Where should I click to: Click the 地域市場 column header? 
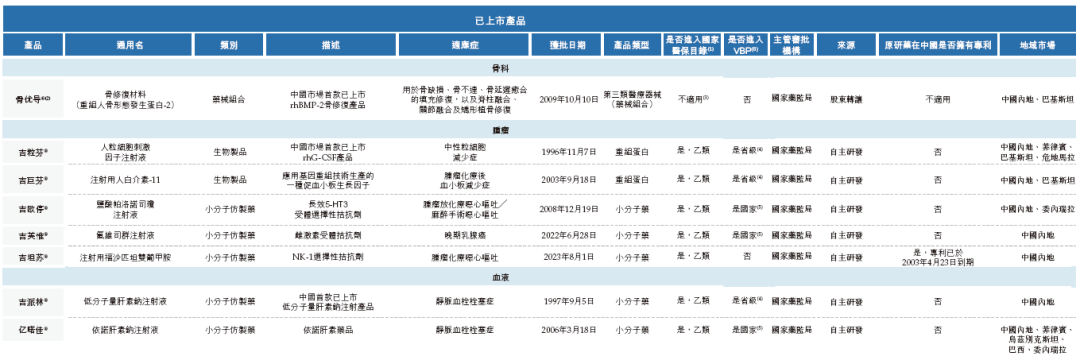[1037, 44]
